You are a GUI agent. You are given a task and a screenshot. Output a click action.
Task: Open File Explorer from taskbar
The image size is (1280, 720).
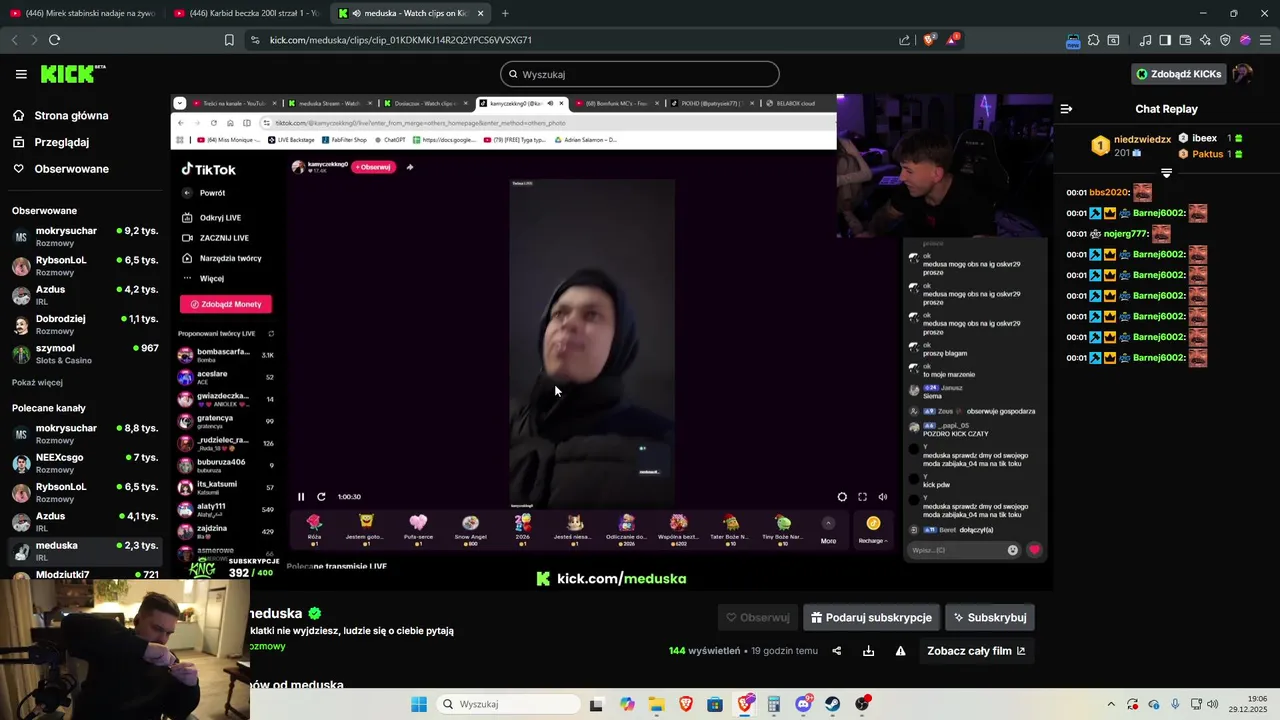[x=656, y=704]
